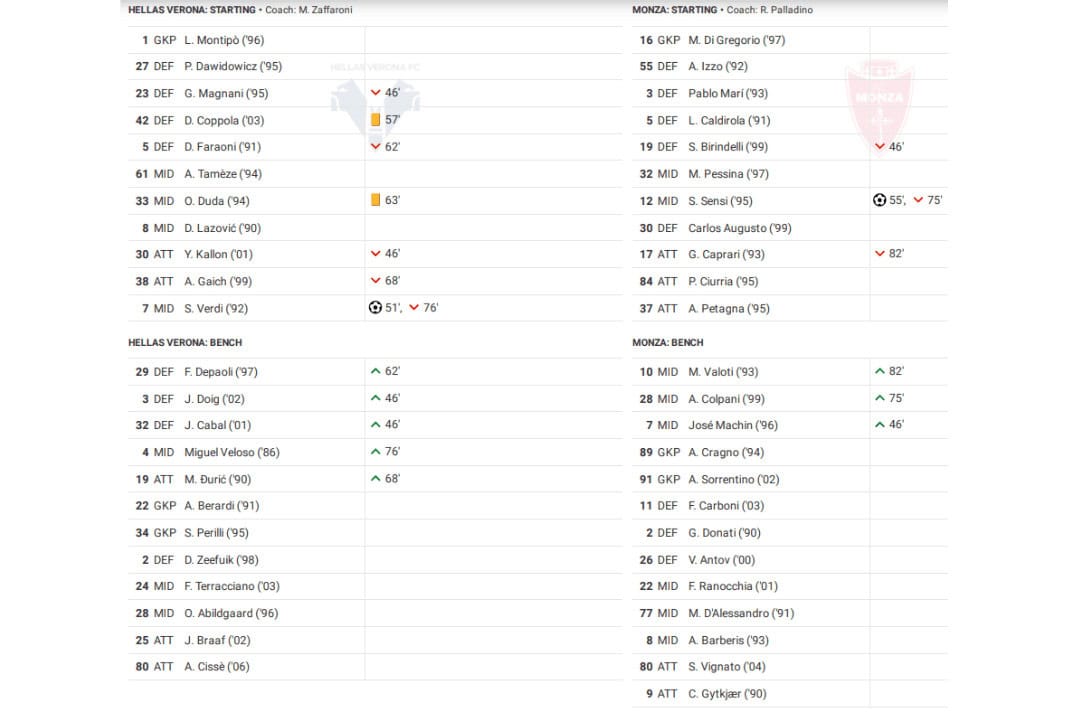Click the red substitution arrow beside G. Caprari
This screenshot has width=1068, height=712.
879,254
